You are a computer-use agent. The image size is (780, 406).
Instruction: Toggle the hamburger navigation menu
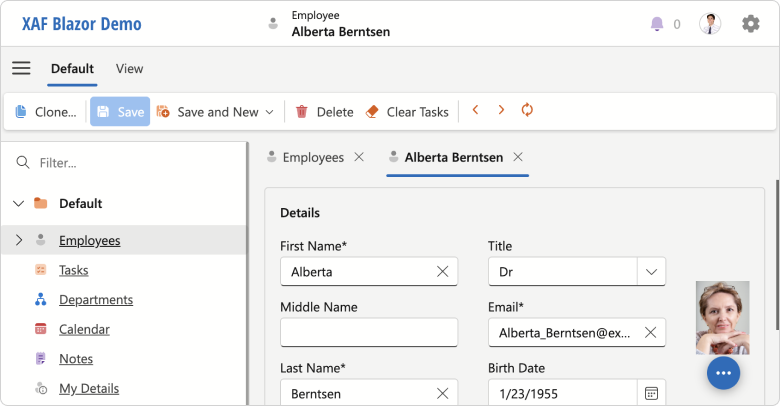[21, 68]
